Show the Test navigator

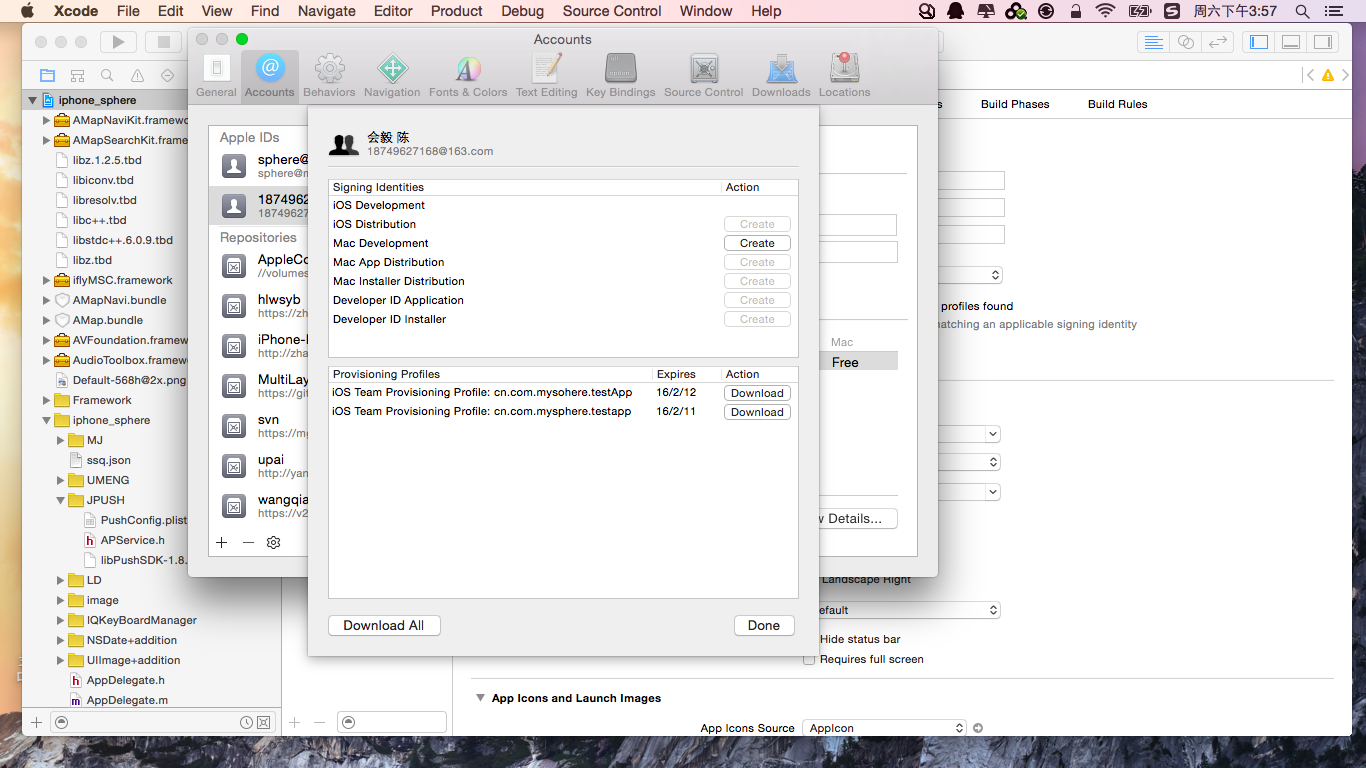167,75
